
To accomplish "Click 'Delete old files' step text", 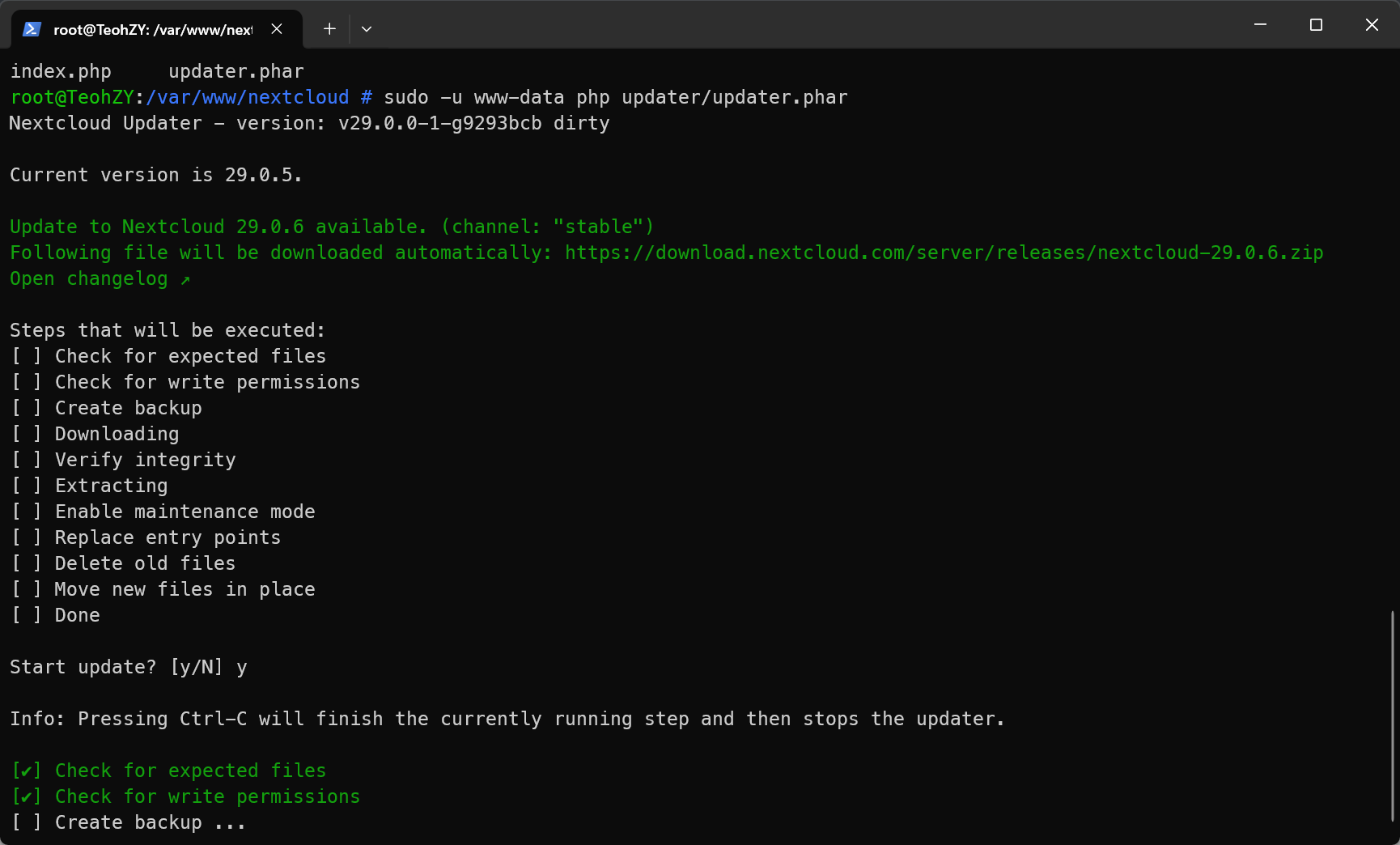I will [x=146, y=563].
